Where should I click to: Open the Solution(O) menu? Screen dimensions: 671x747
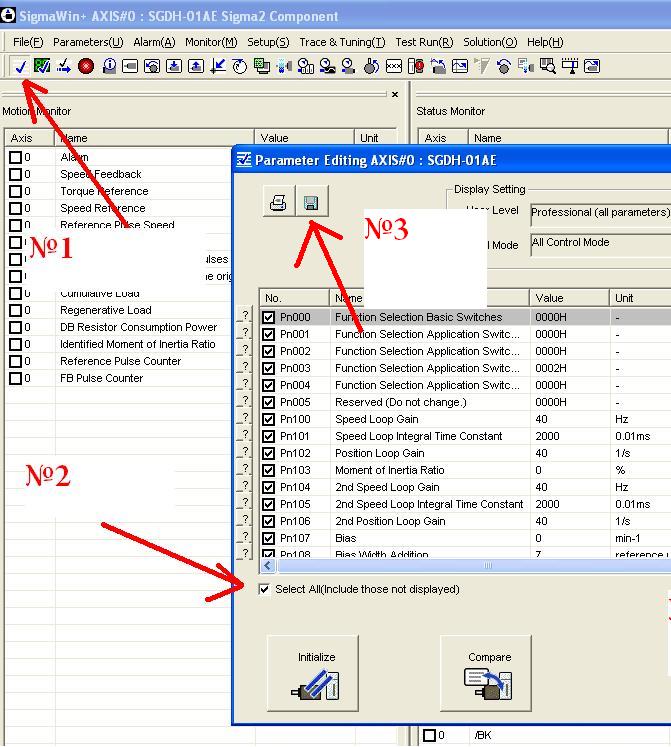[490, 42]
